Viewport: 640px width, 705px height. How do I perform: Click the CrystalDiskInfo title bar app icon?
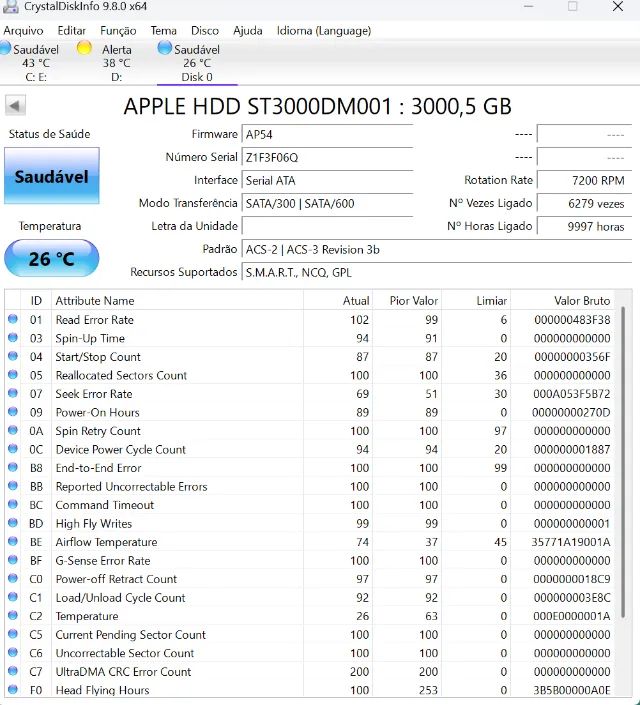point(10,6)
